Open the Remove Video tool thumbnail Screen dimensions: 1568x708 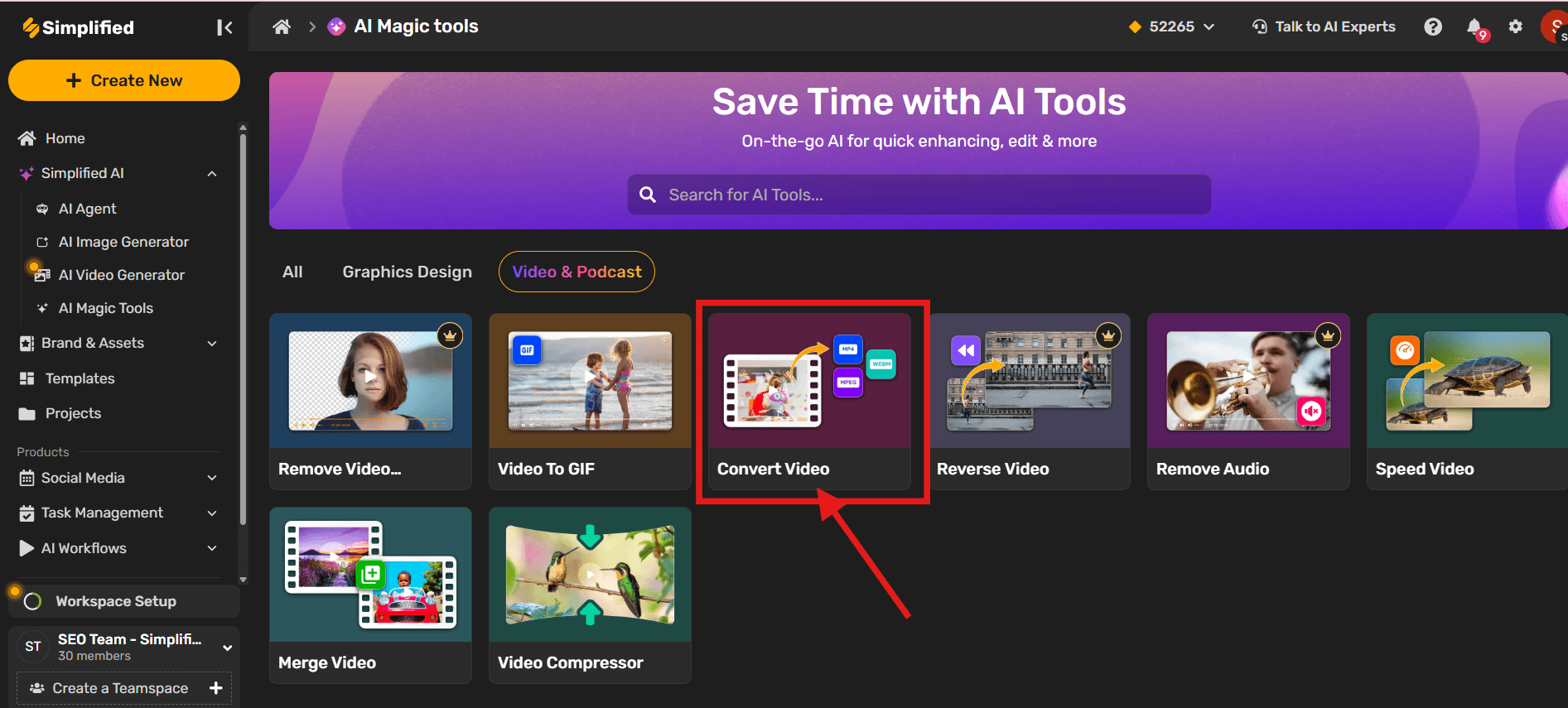pos(370,381)
